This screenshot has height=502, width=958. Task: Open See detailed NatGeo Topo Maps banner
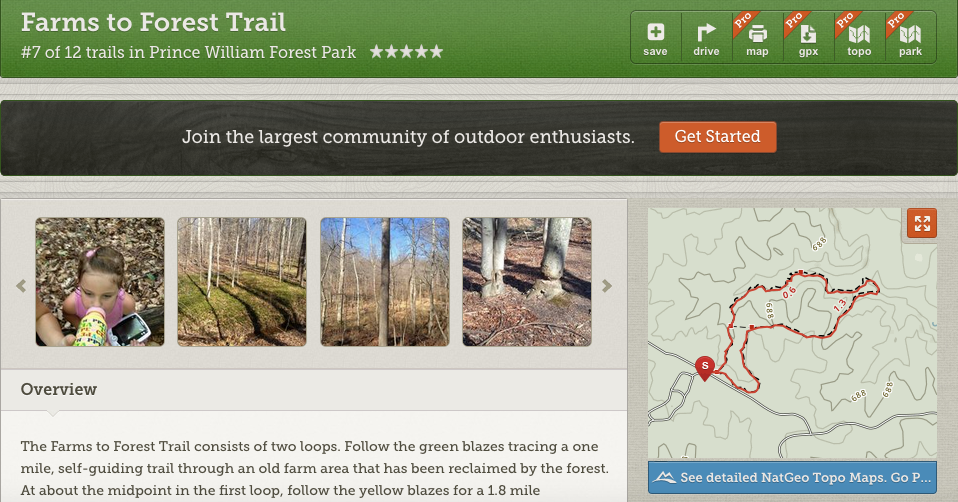point(792,478)
